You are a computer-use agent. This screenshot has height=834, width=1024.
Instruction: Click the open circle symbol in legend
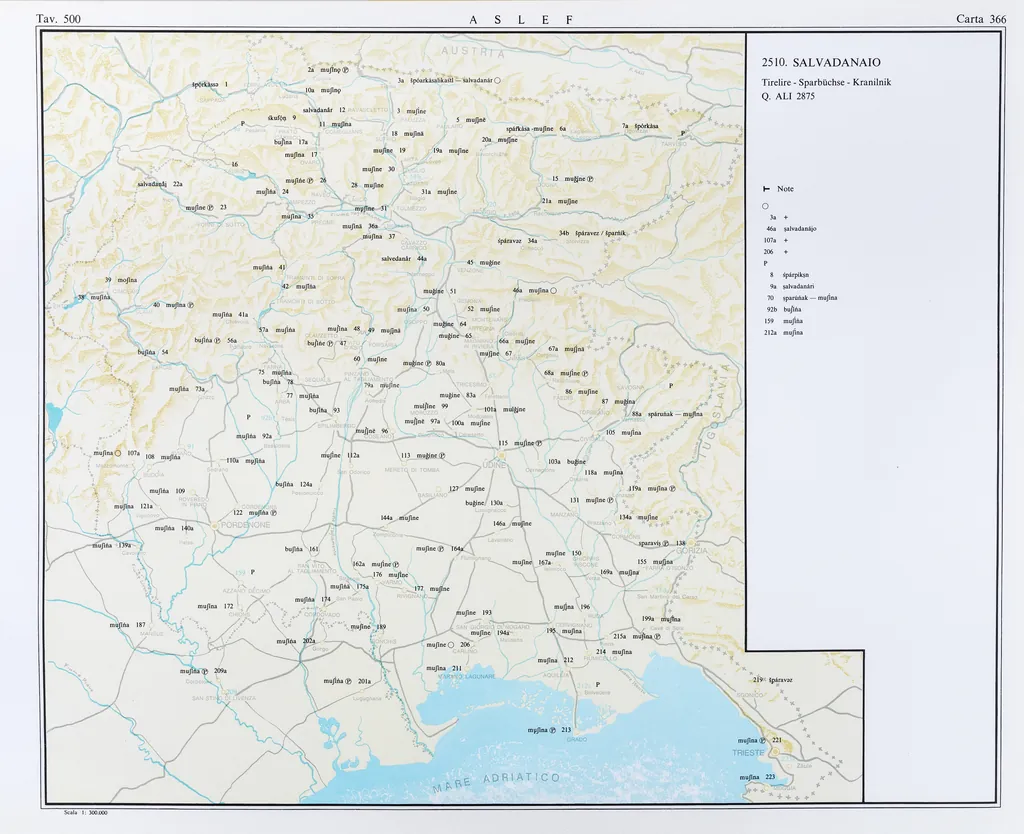pos(765,205)
